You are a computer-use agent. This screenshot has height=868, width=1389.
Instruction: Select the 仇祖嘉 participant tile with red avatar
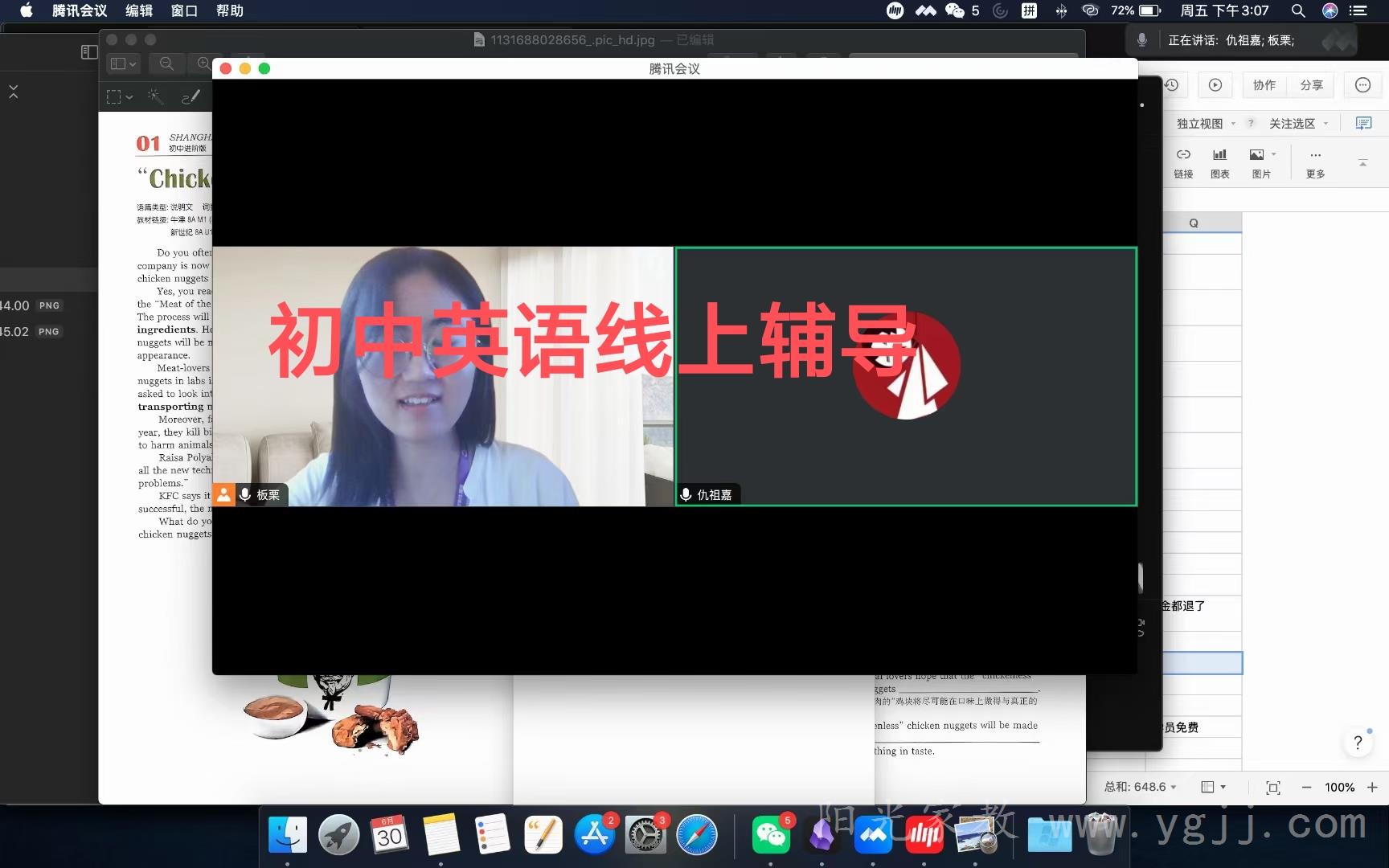point(906,376)
